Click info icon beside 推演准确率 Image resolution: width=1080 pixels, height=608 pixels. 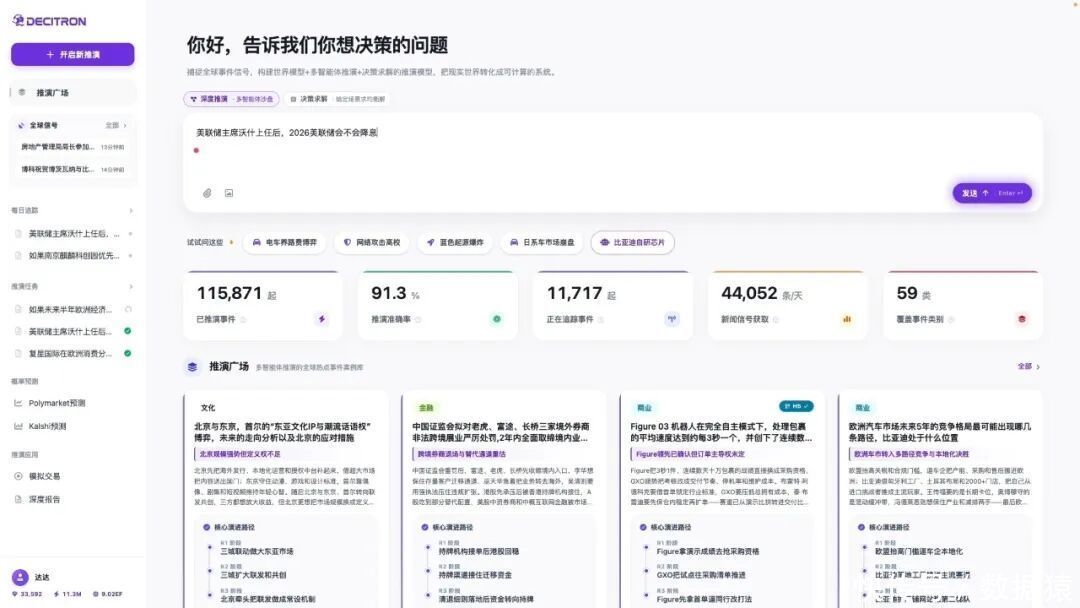(x=418, y=319)
